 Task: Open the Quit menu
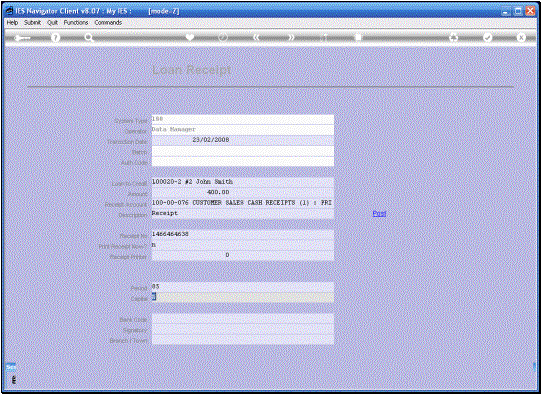pos(52,22)
